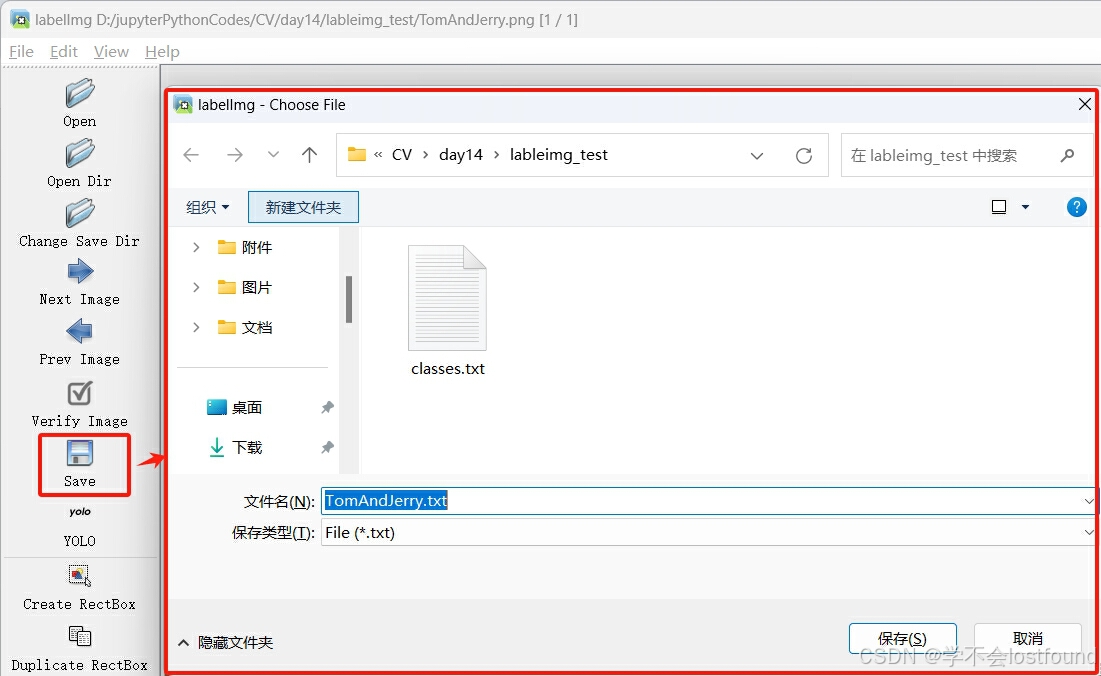Collapse folders with 隐藏文件夹 toggle
Viewport: 1101px width, 676px height.
[225, 642]
